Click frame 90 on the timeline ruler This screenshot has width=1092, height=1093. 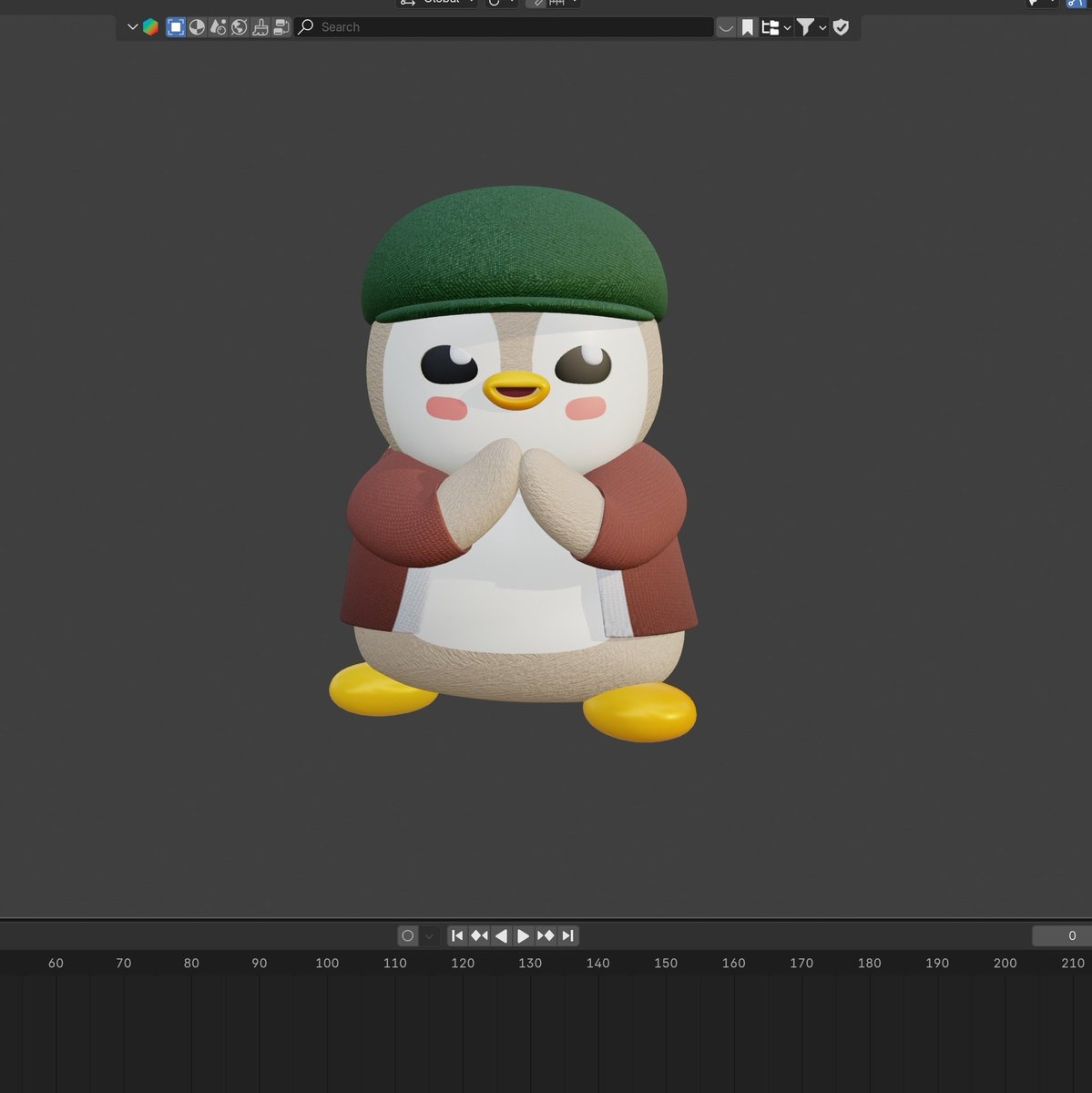coord(260,963)
